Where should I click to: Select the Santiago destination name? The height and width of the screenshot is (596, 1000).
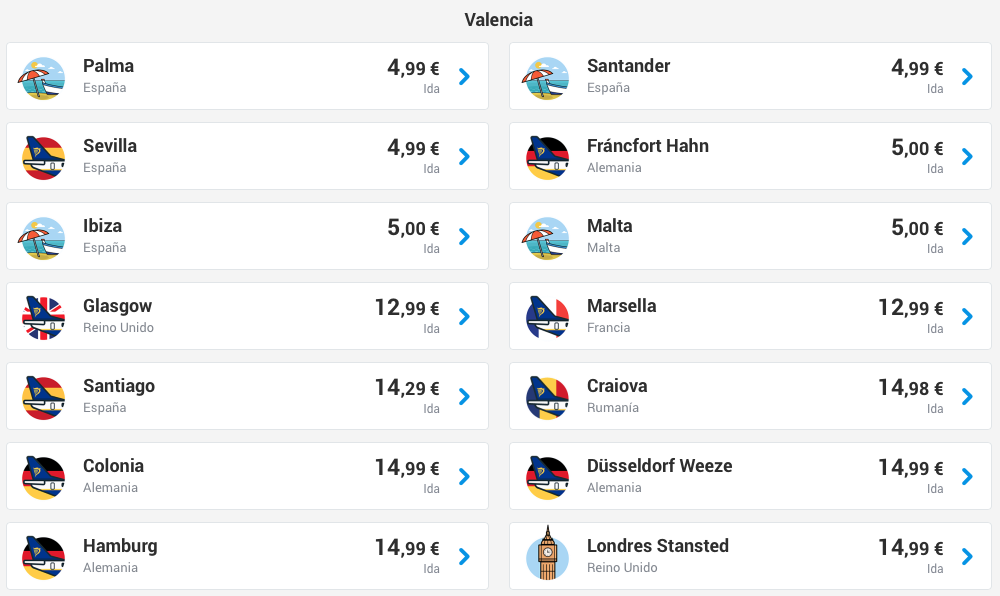click(119, 386)
